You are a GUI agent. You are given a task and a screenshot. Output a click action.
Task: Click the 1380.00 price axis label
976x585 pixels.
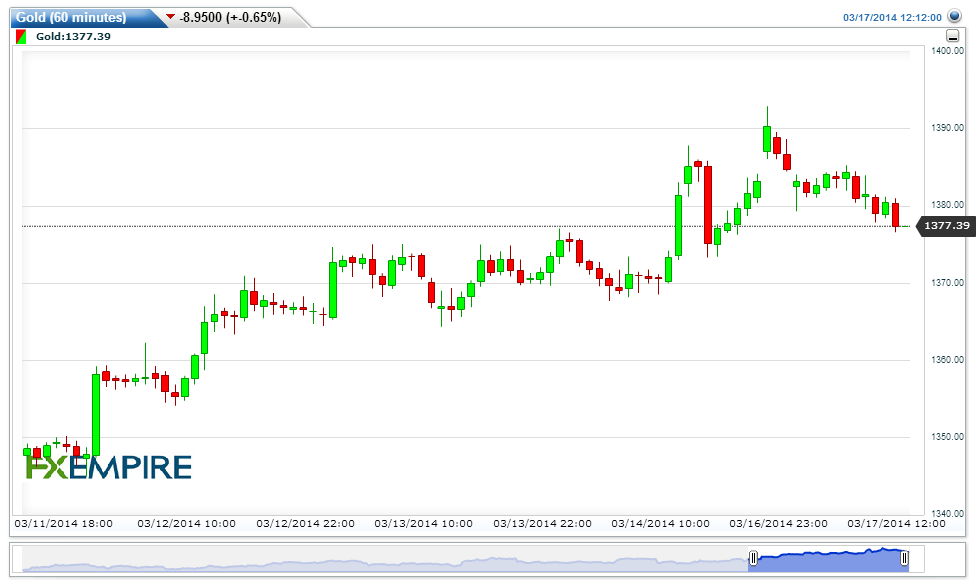(x=947, y=205)
